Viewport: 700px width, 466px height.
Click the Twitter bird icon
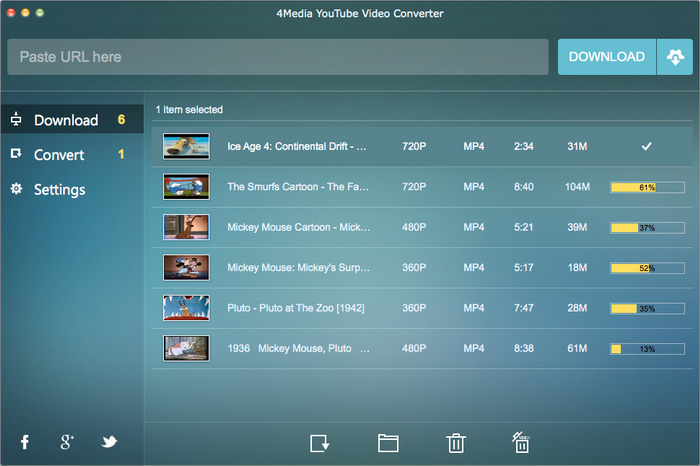coord(109,442)
